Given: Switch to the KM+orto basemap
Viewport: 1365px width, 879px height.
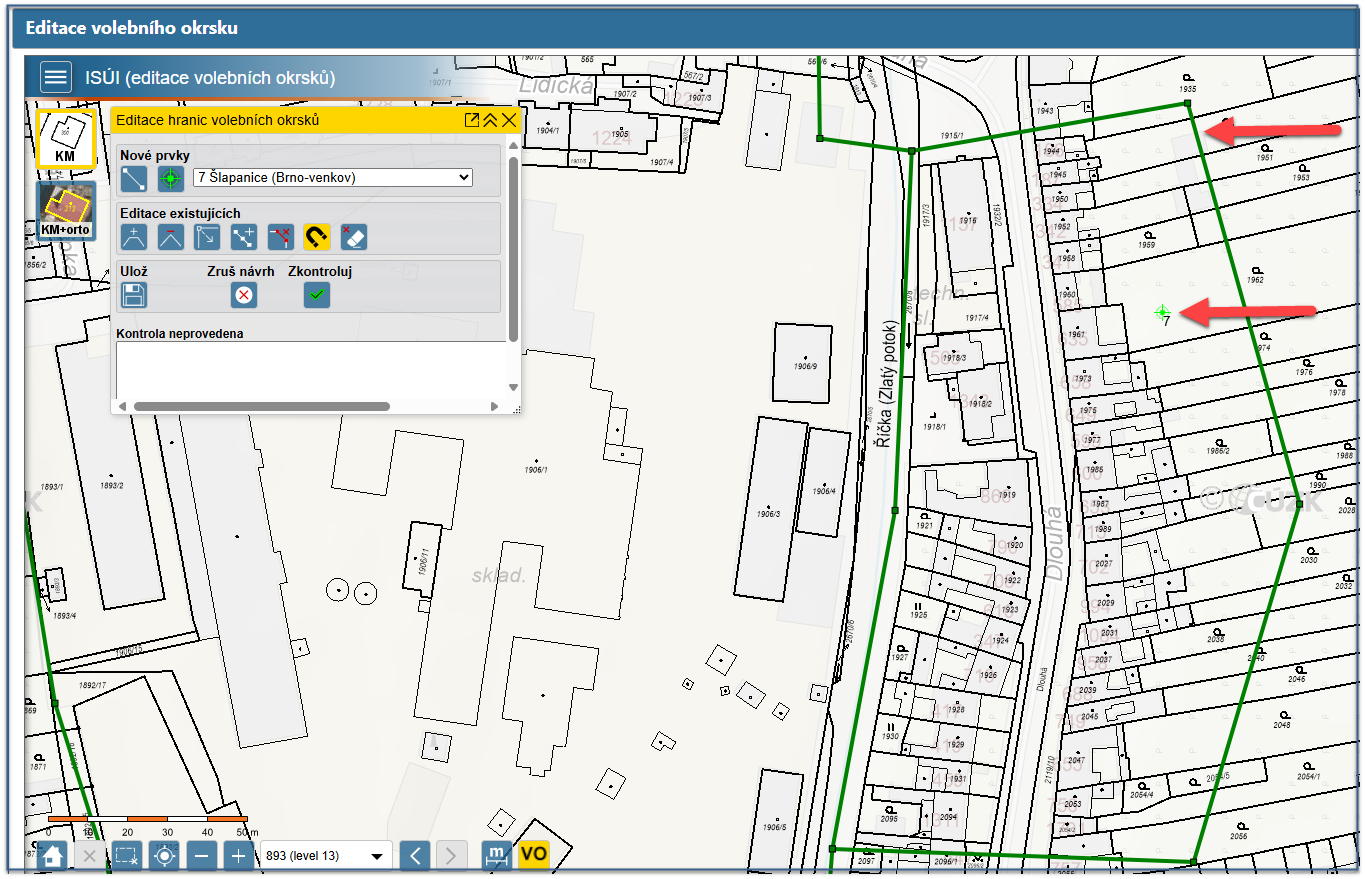Looking at the screenshot, I should coord(66,211).
